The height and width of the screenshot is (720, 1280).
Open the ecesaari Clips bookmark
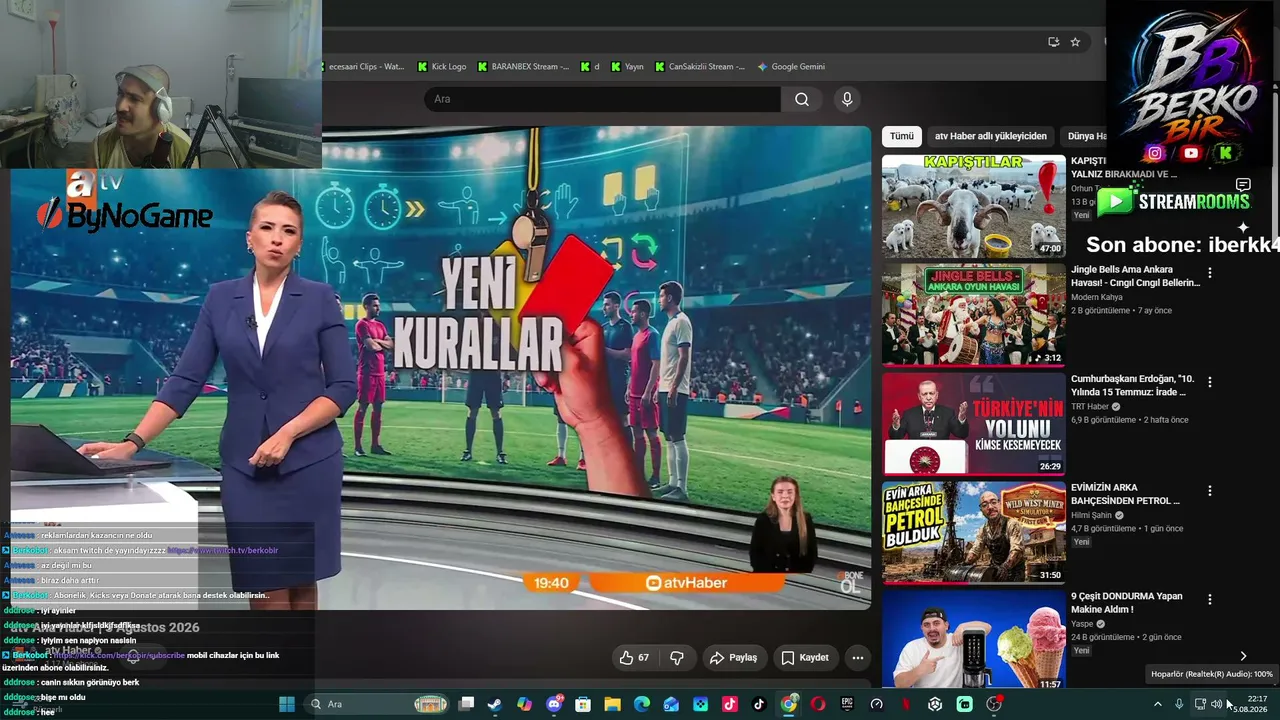tap(365, 67)
